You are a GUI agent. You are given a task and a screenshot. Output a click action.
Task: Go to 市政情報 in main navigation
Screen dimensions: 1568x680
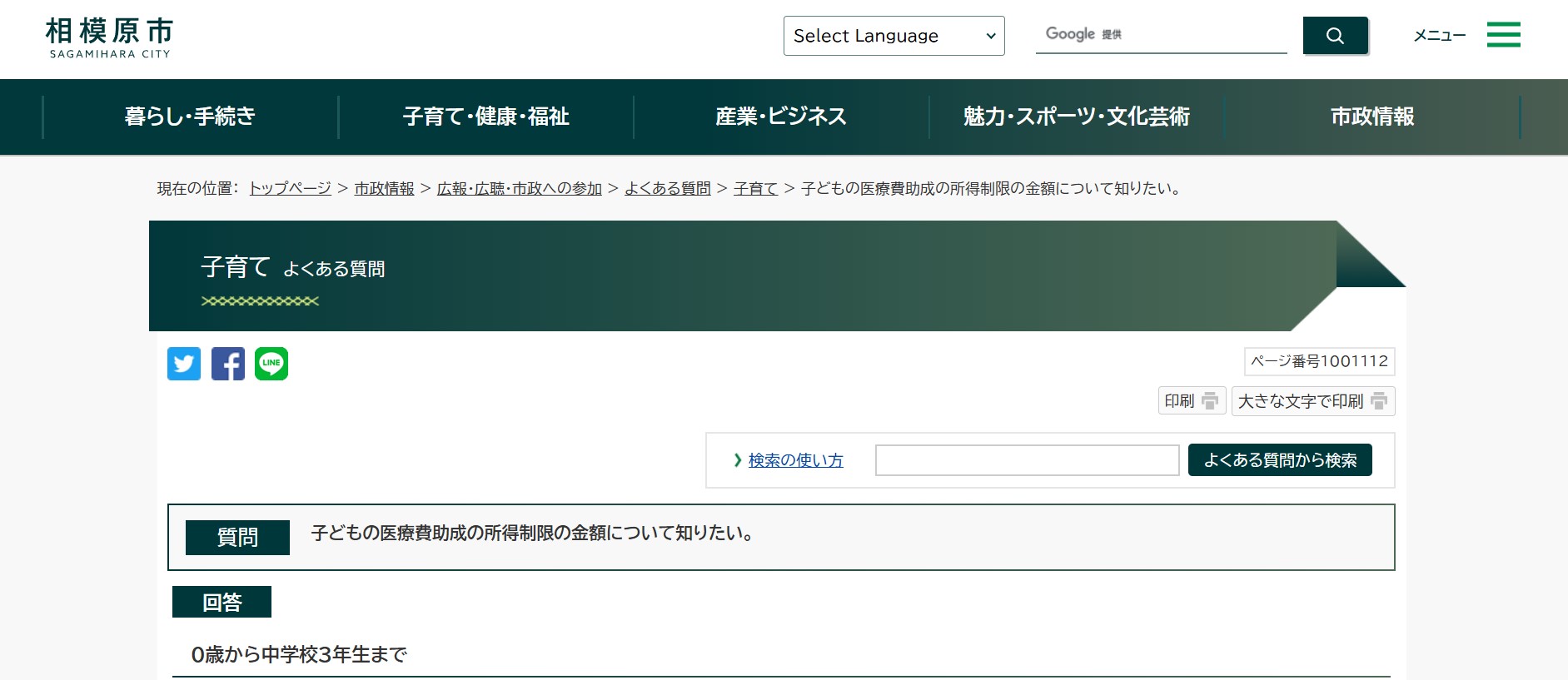[x=1371, y=117]
